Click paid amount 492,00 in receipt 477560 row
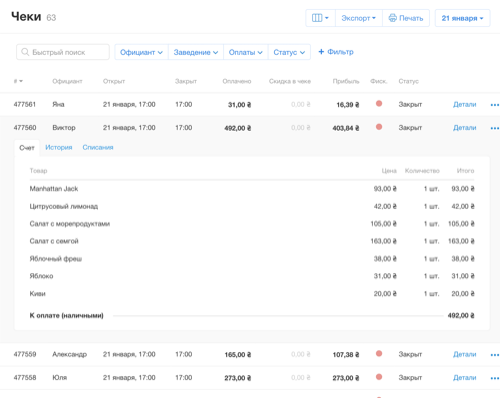The image size is (500, 398). pos(238,128)
